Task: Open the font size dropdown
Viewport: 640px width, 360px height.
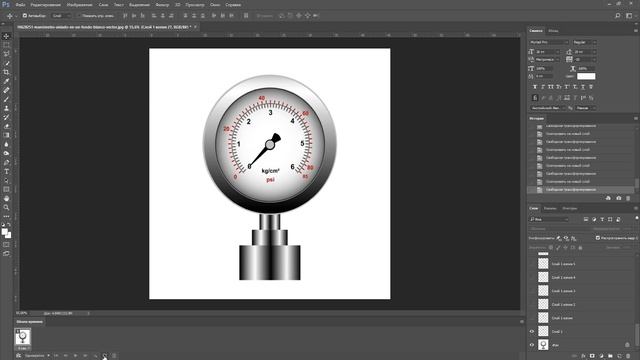Action: tap(558, 52)
